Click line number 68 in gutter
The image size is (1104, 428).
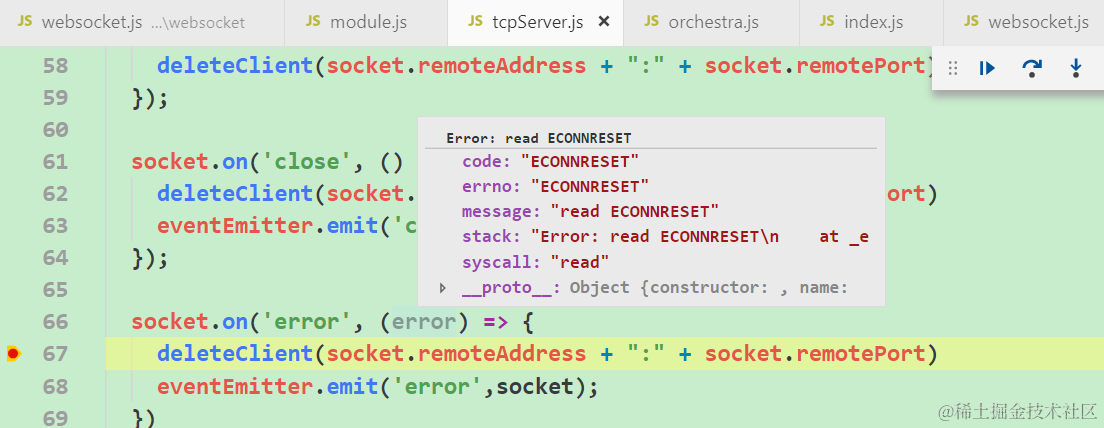pos(56,386)
